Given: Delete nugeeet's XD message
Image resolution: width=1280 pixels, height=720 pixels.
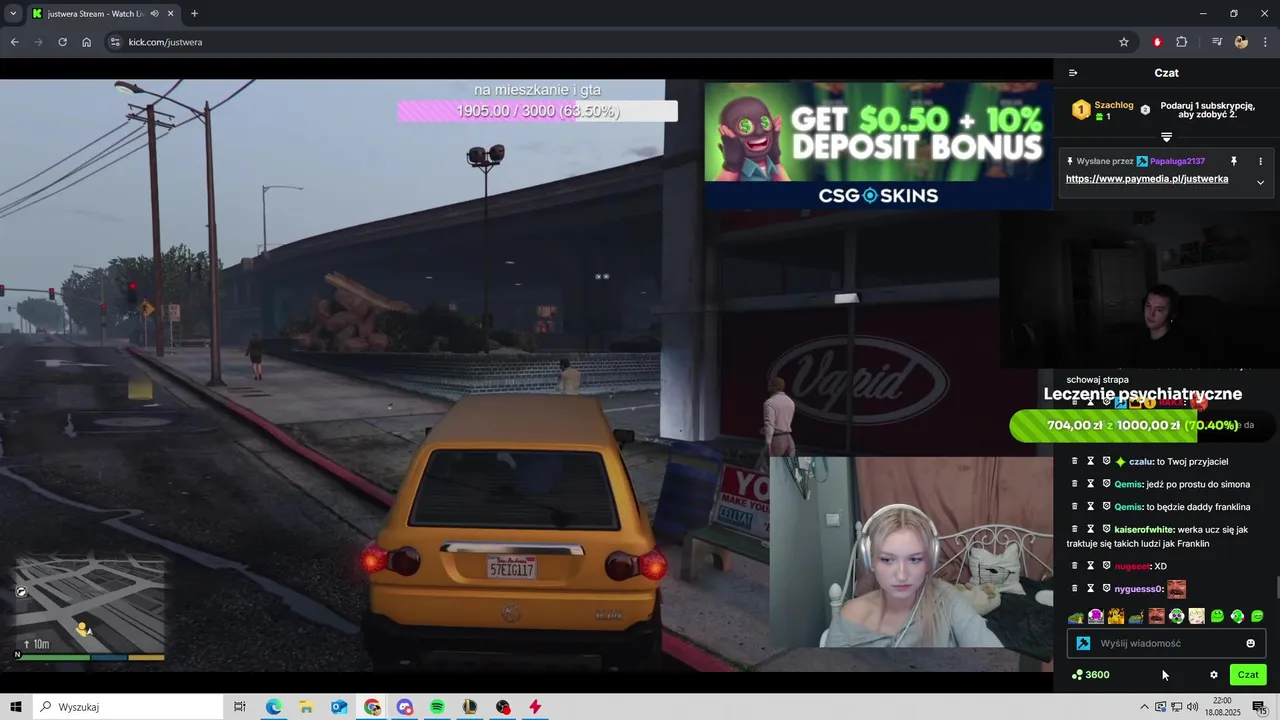Looking at the screenshot, I should point(1075,566).
